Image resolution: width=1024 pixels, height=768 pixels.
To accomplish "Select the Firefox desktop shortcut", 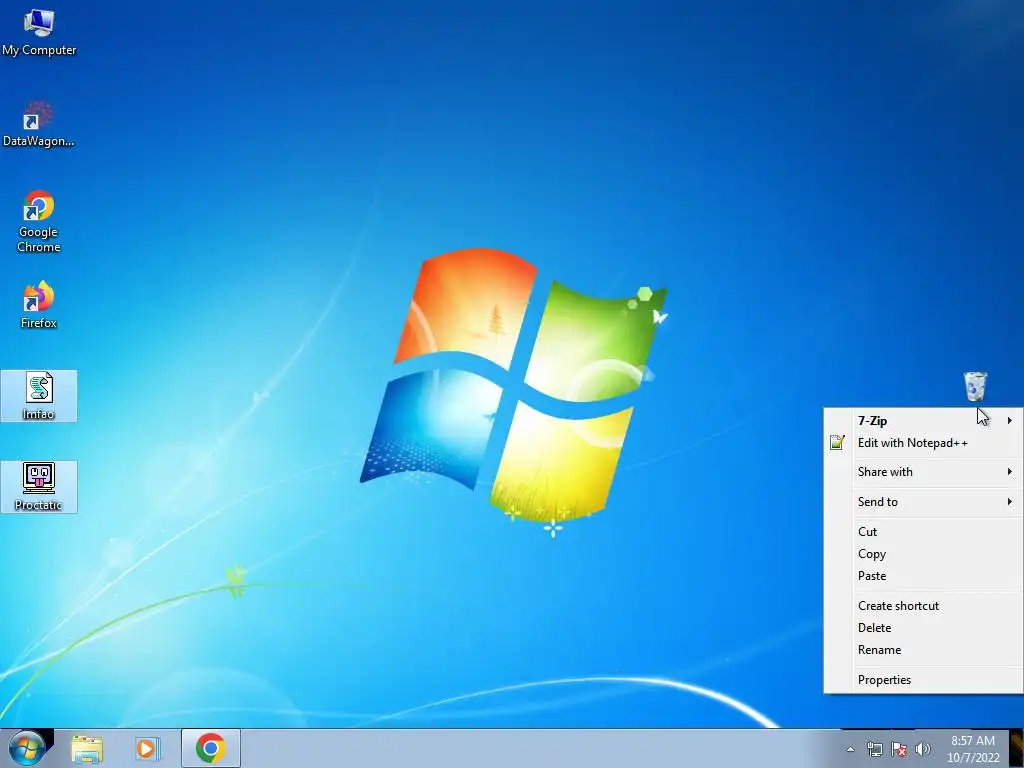I will click(x=39, y=305).
